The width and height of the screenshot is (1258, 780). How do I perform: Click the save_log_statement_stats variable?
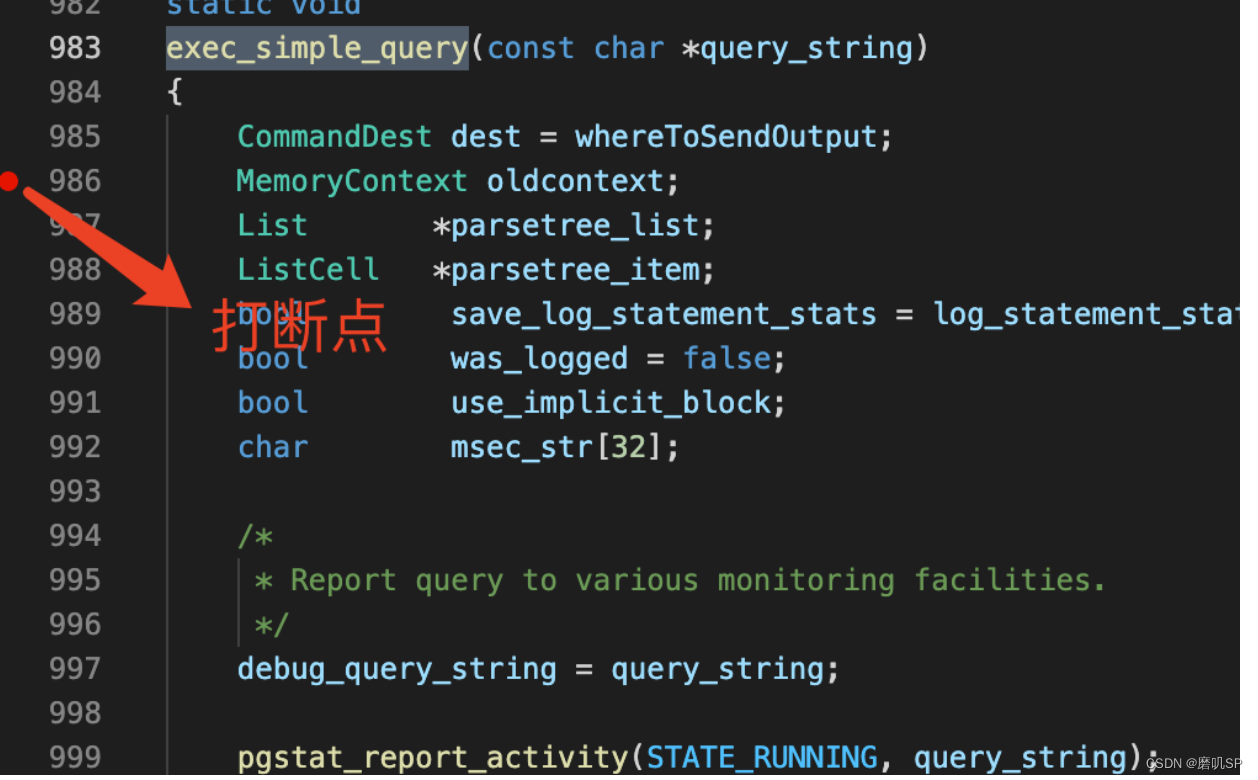664,314
